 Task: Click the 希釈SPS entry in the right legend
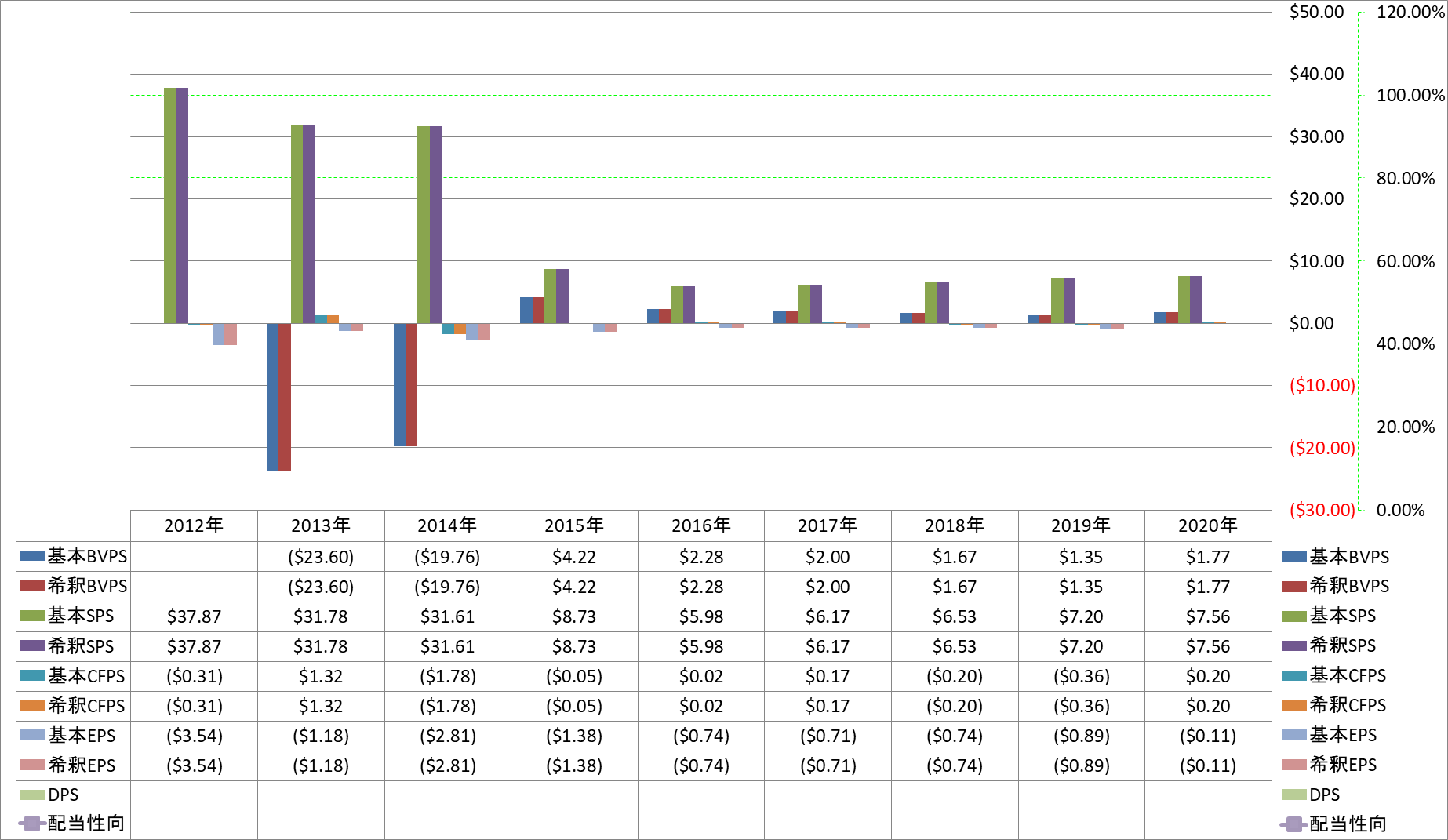click(x=1329, y=645)
